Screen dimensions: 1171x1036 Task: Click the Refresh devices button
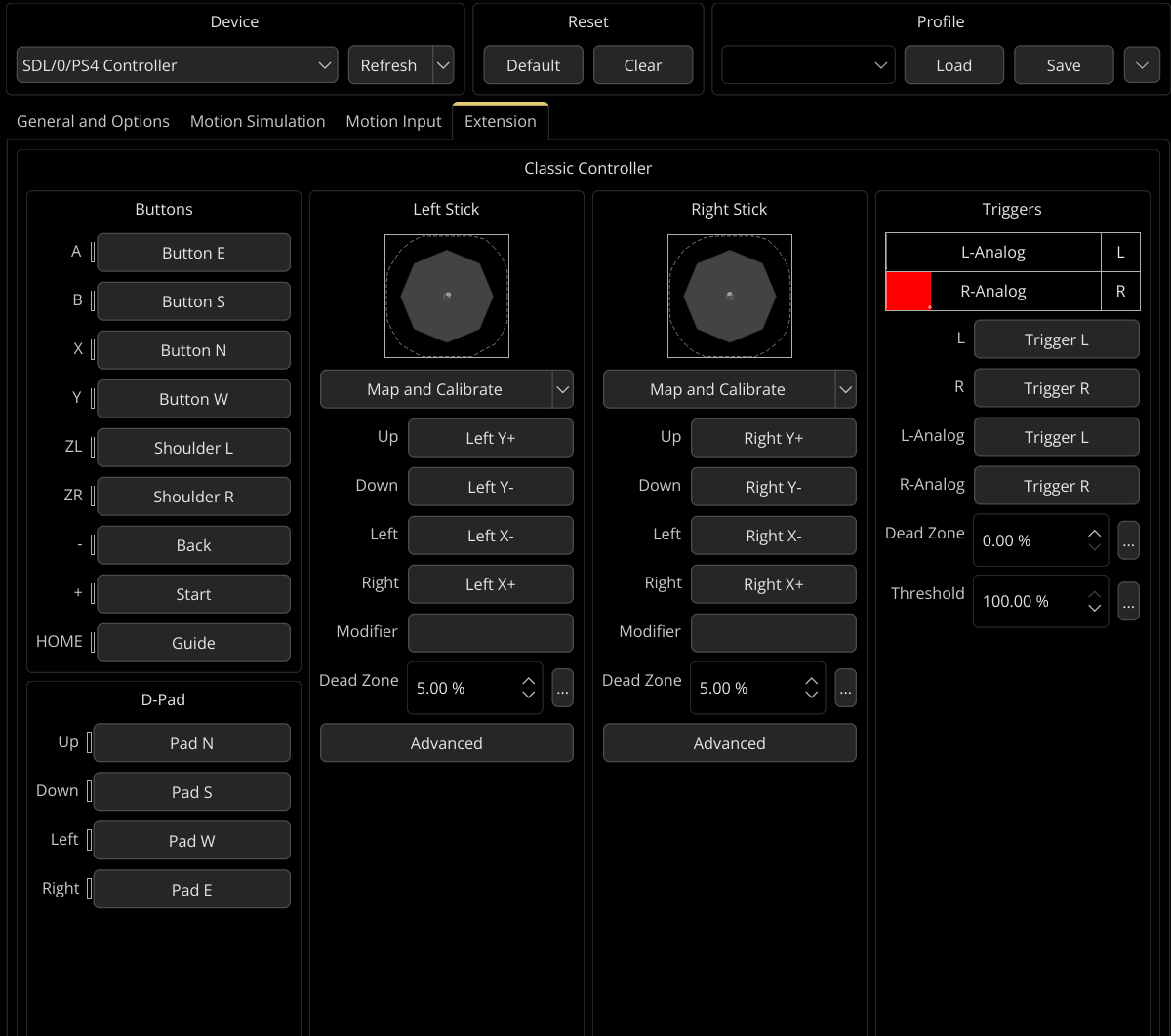tap(388, 65)
